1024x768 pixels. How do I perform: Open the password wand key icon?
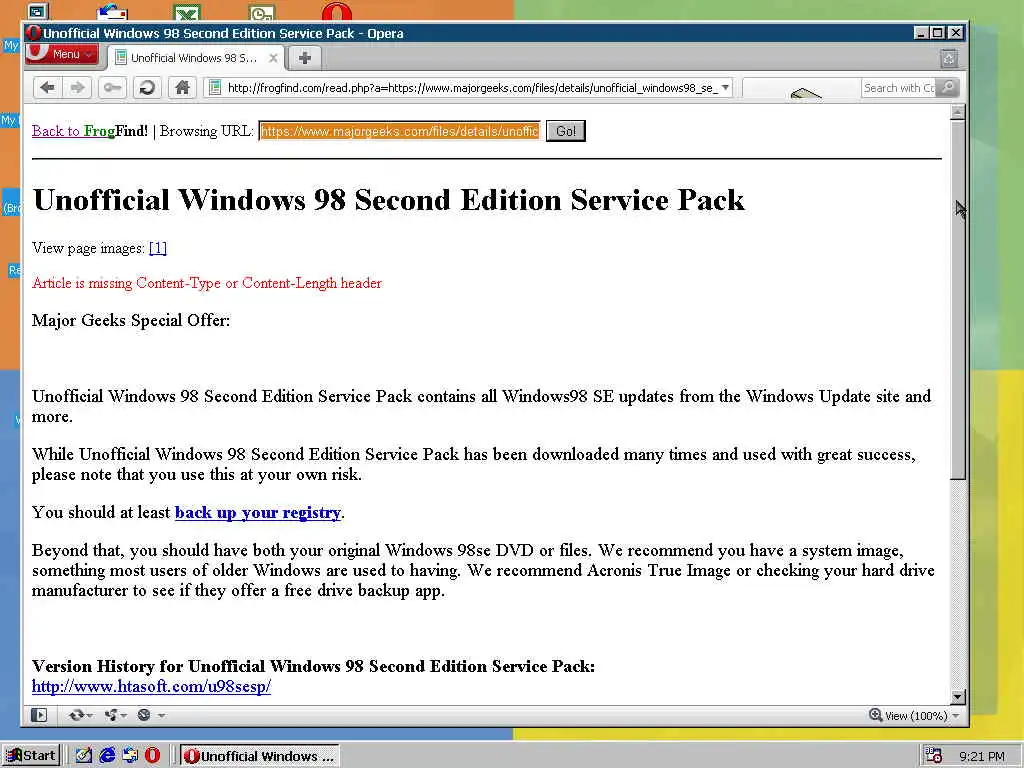pyautogui.click(x=112, y=87)
